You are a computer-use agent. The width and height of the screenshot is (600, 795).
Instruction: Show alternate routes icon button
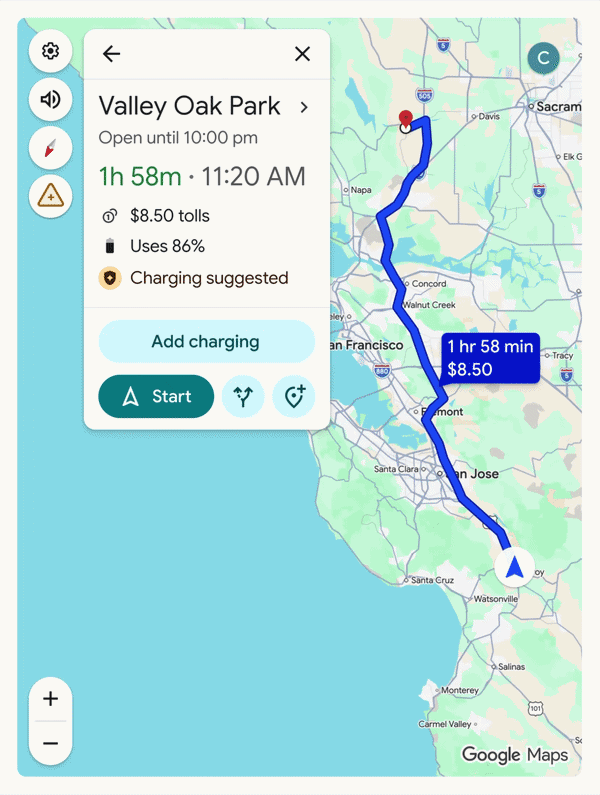[x=243, y=397]
